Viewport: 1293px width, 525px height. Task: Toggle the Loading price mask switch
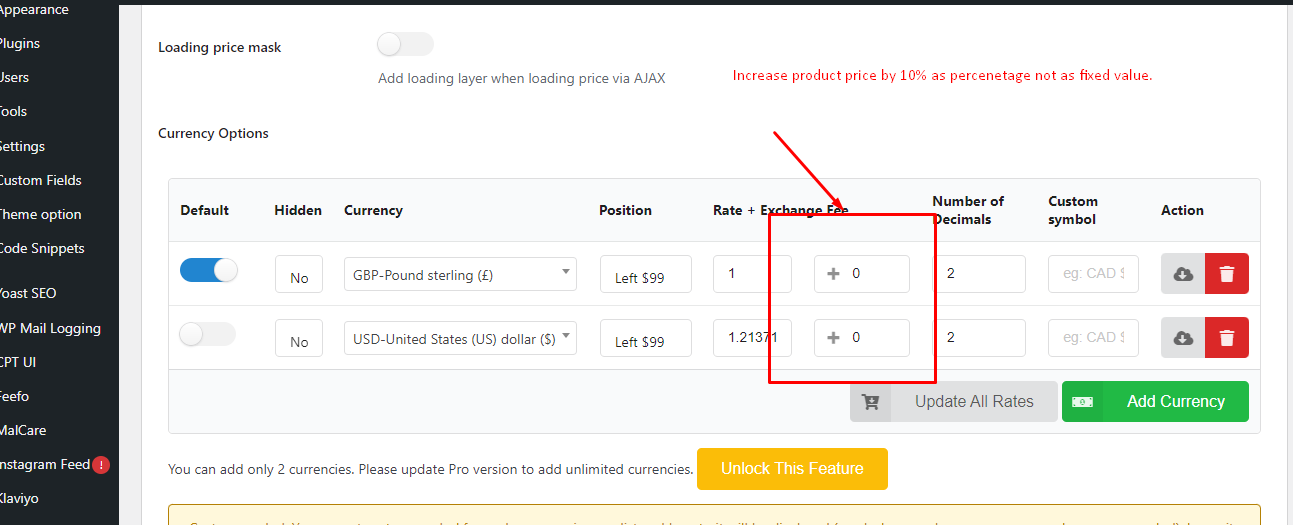(x=405, y=44)
